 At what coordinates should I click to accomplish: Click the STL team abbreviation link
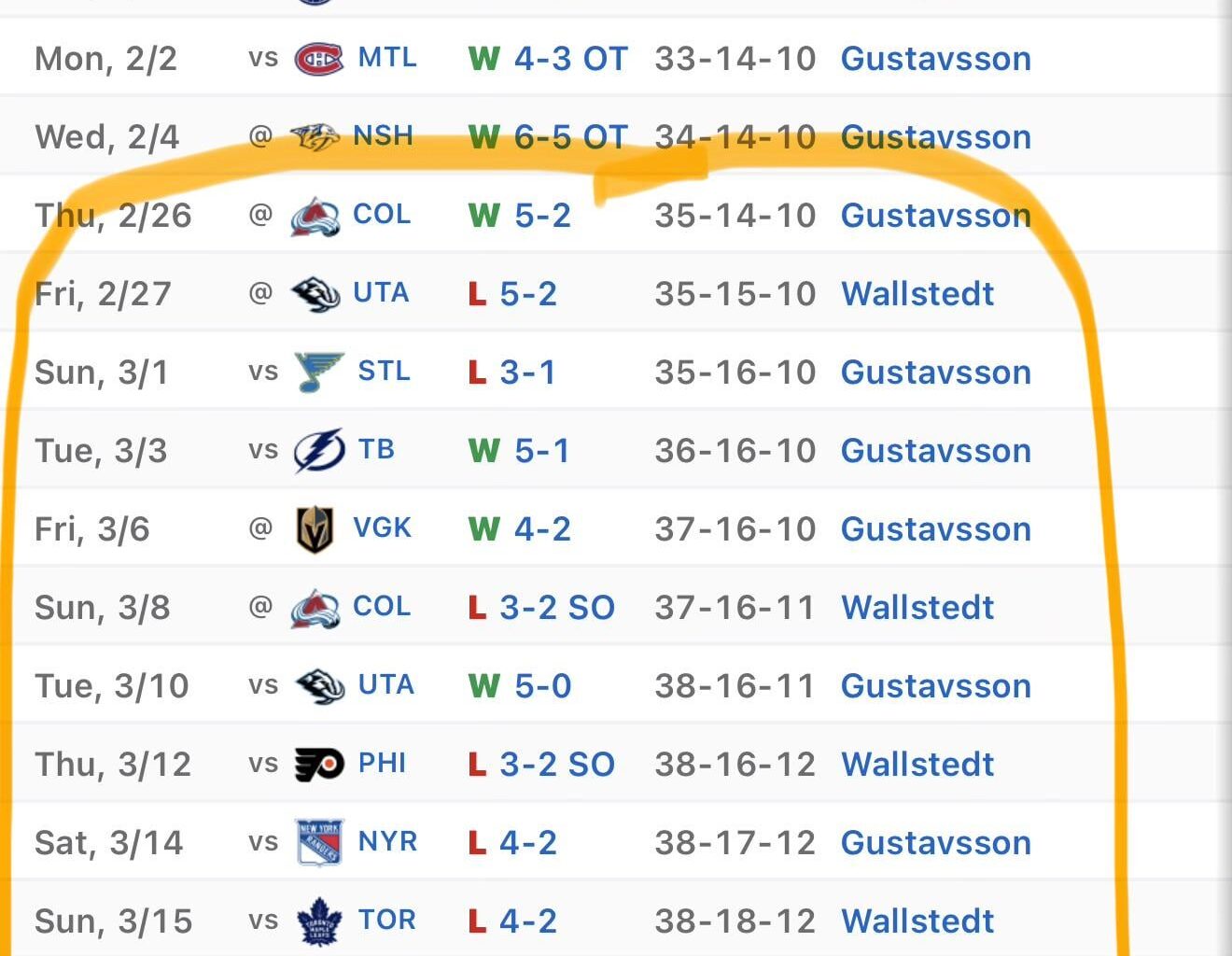[384, 372]
